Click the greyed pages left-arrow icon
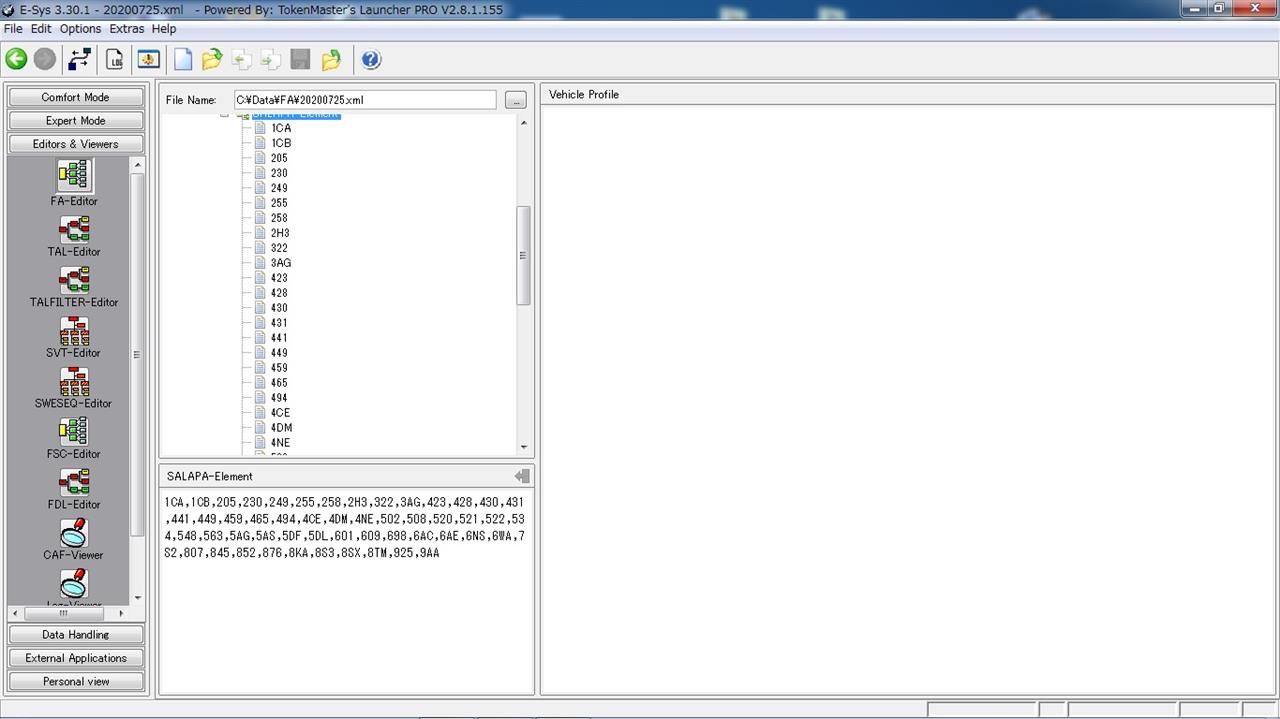The width and height of the screenshot is (1280, 719). 242,60
